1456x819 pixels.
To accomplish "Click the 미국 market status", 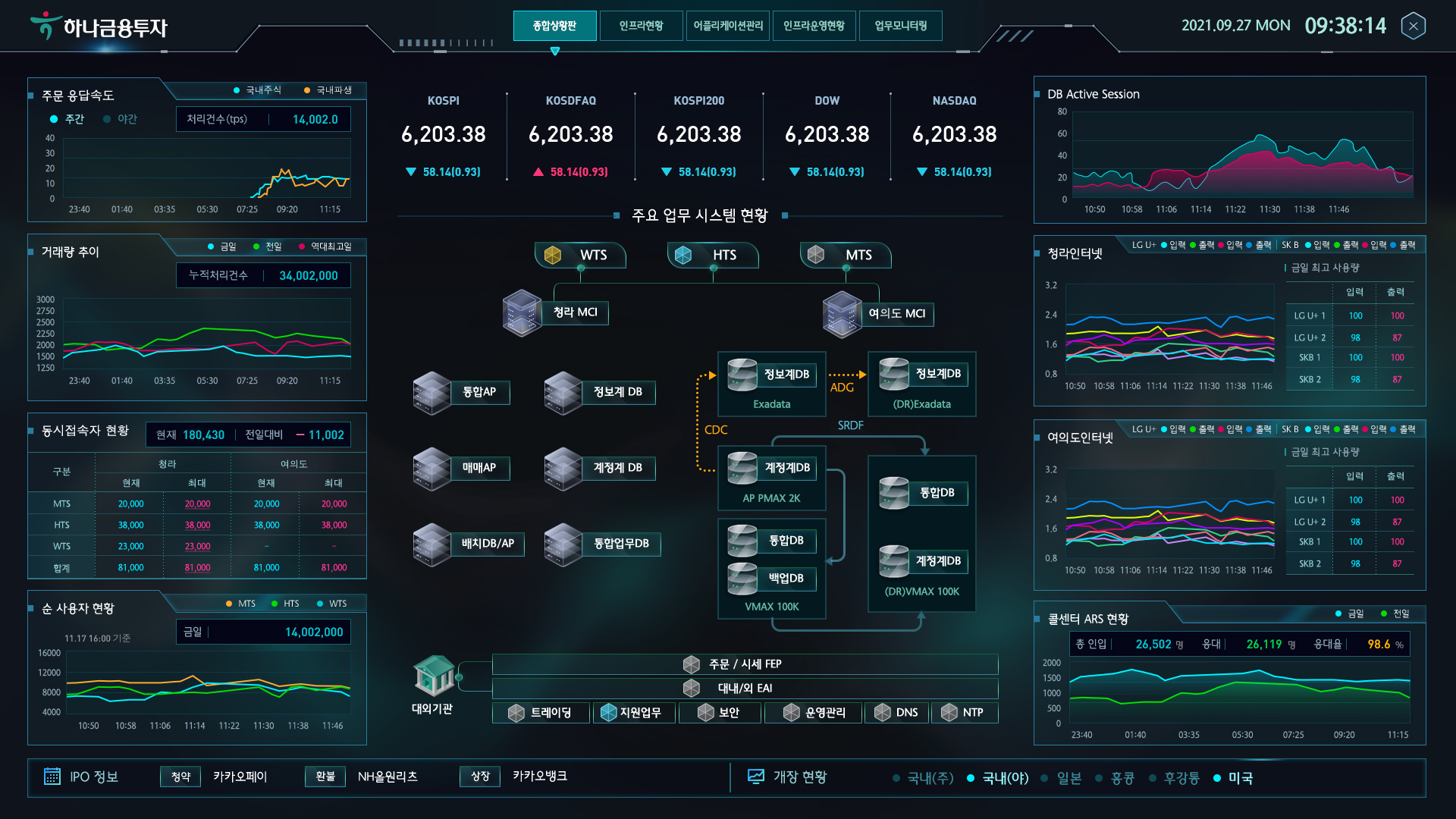I will click(x=1233, y=778).
